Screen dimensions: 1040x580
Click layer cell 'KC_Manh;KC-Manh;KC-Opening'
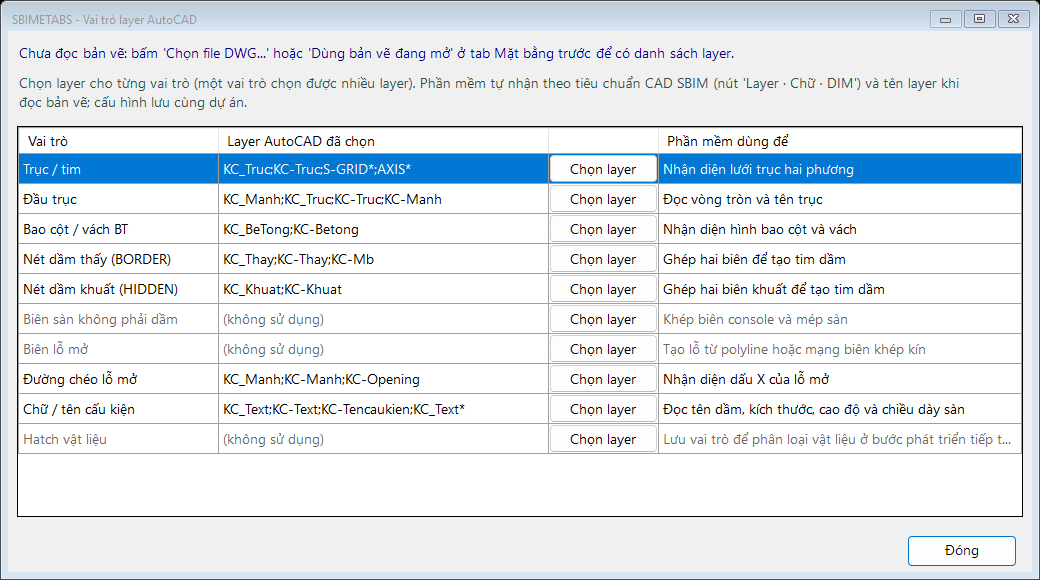tap(383, 380)
